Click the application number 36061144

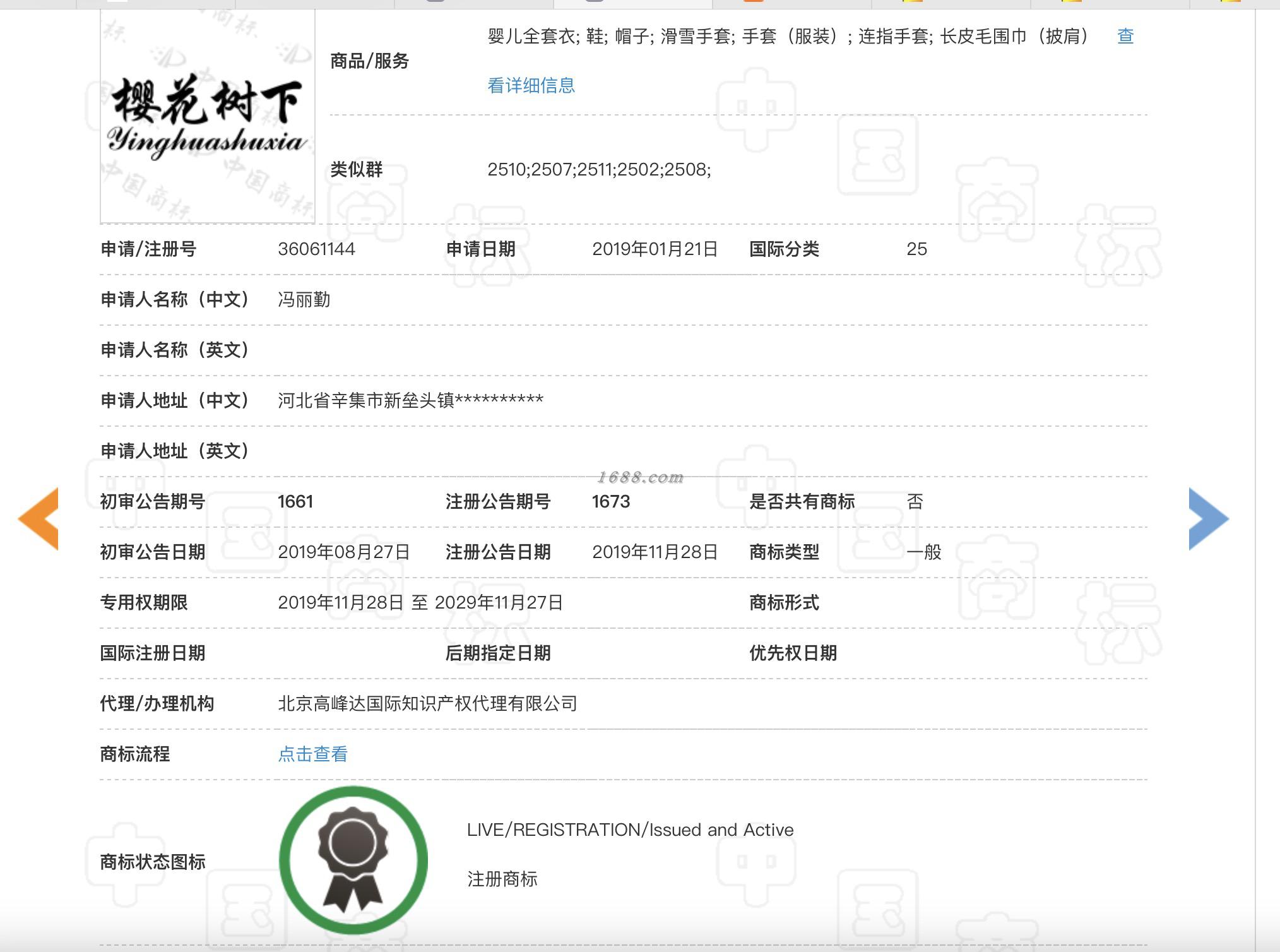(x=316, y=249)
